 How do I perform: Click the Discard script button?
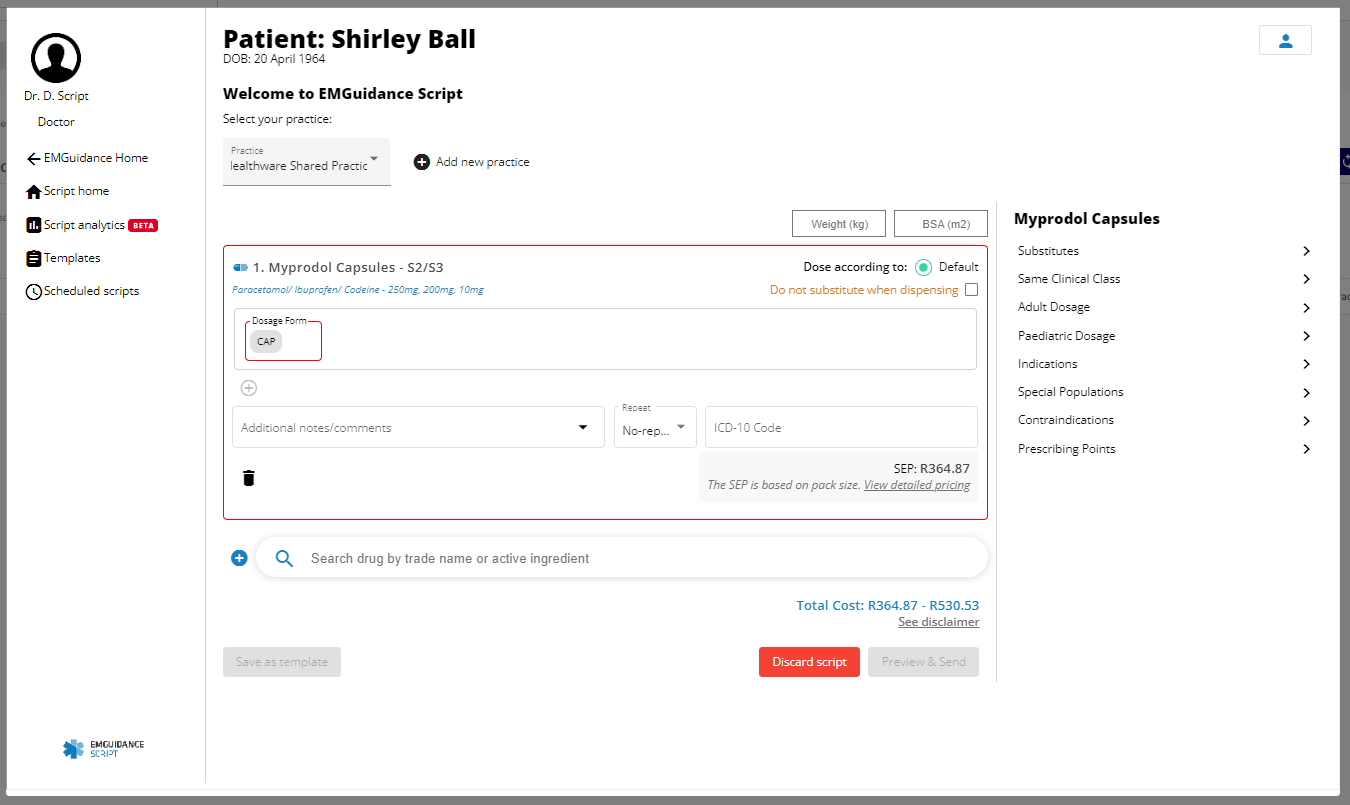click(x=809, y=662)
